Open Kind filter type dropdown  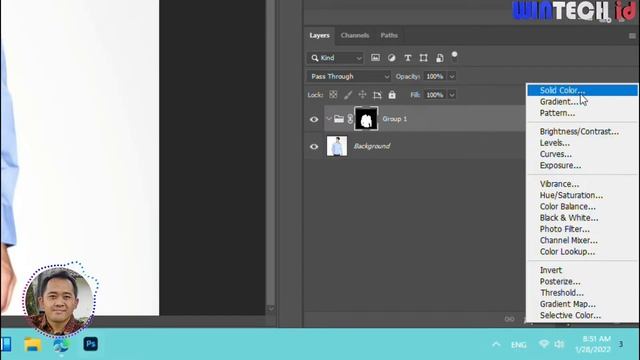point(335,58)
